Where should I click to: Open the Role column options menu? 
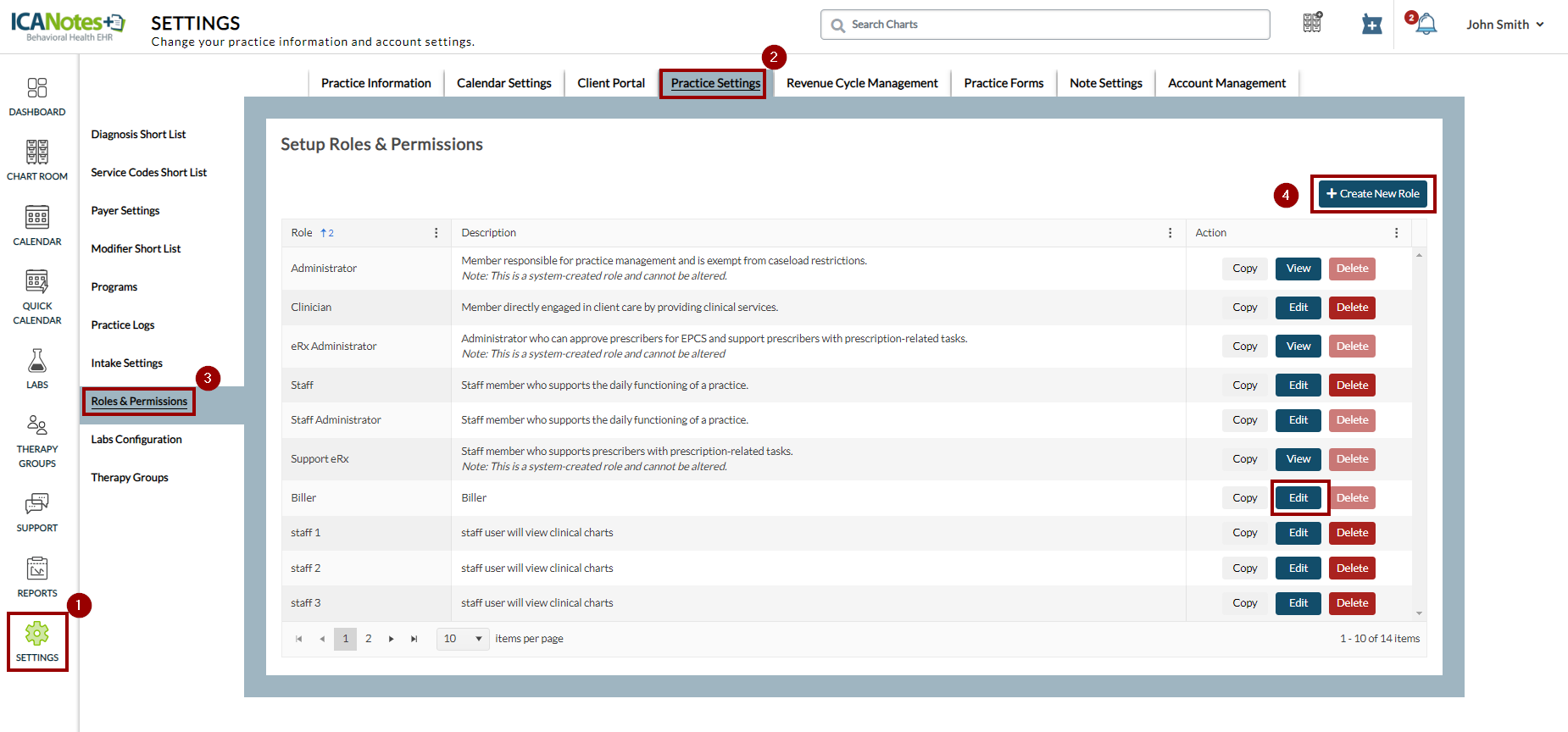pyautogui.click(x=436, y=233)
